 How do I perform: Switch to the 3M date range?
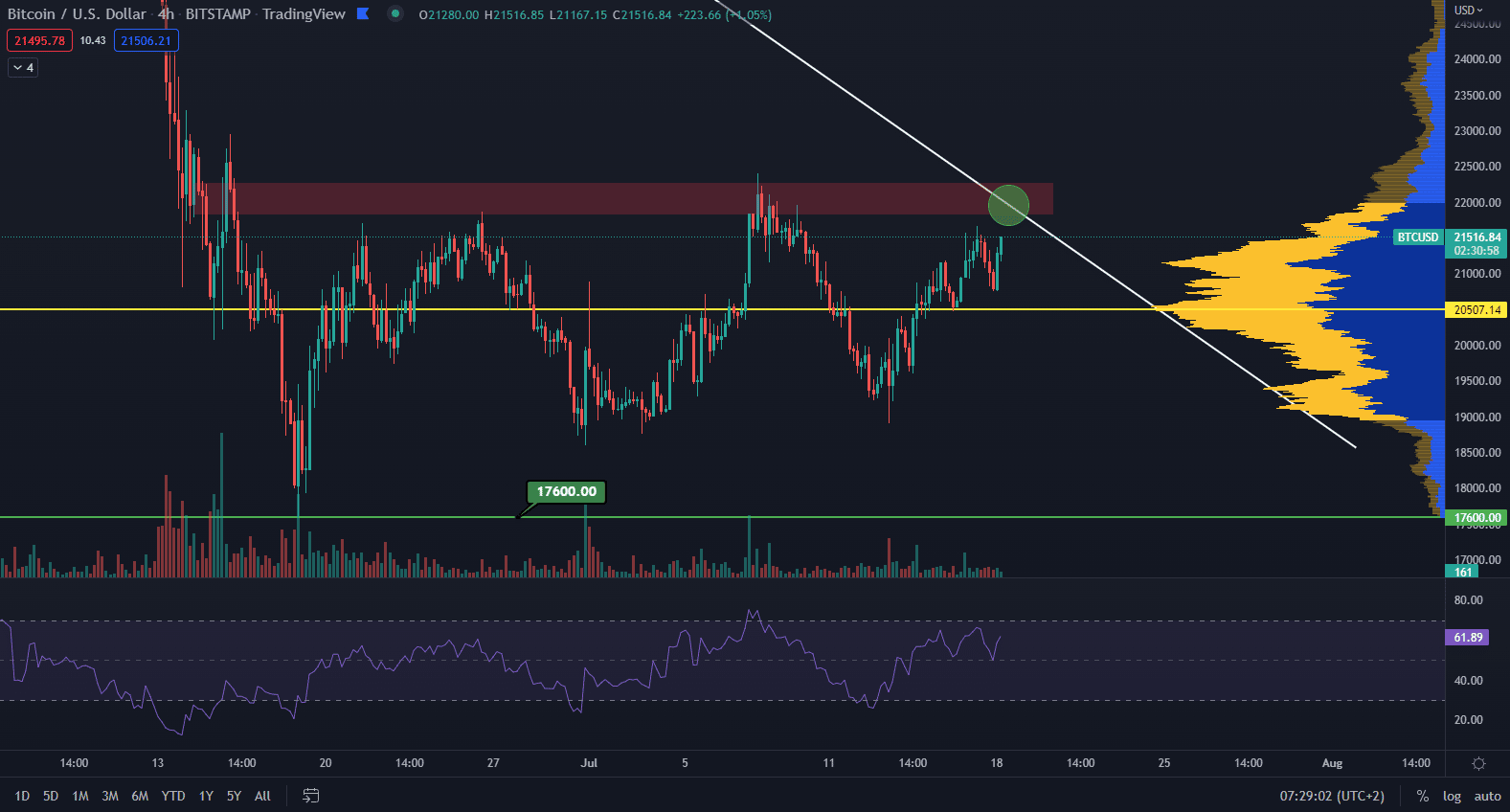pyautogui.click(x=110, y=796)
